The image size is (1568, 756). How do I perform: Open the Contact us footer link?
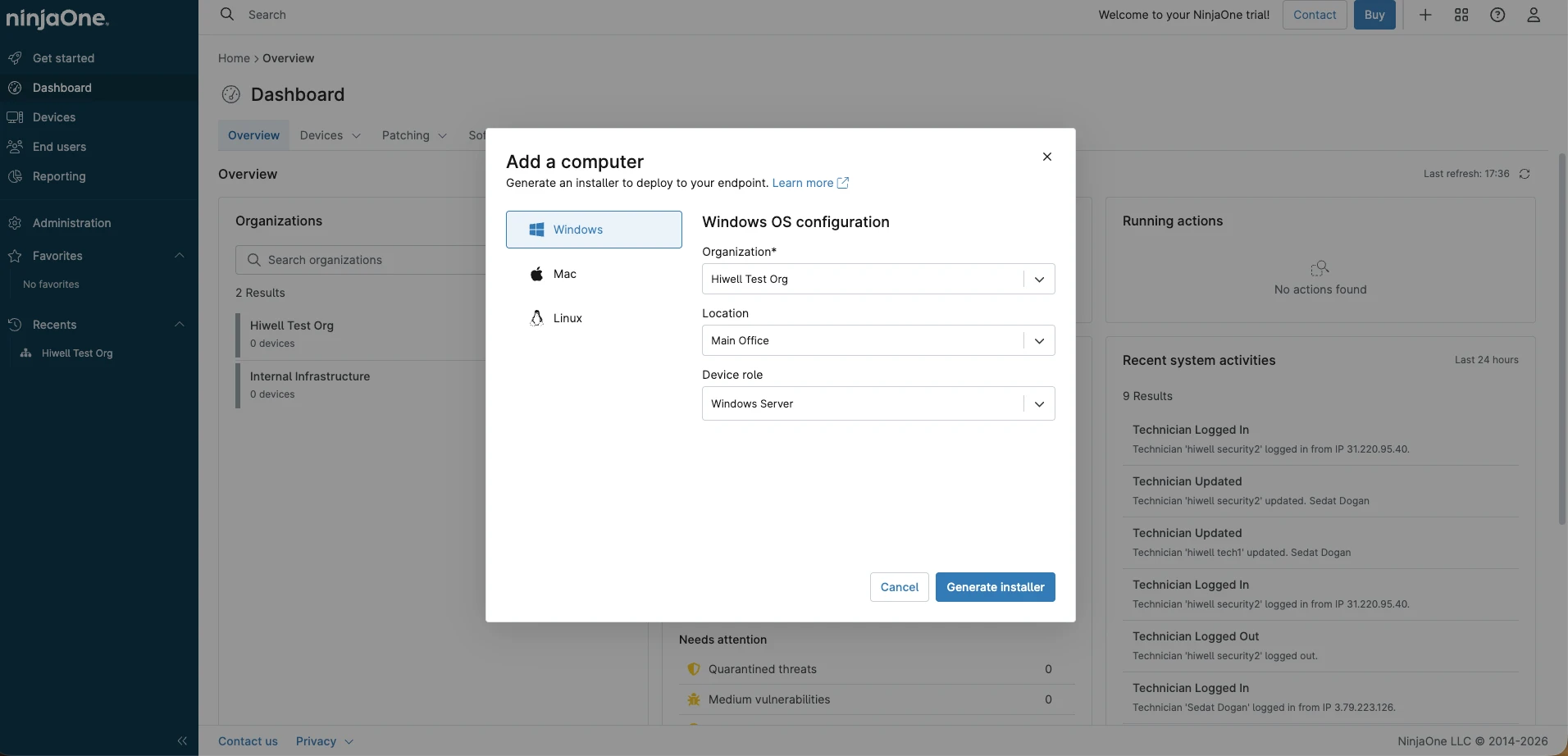coord(248,741)
